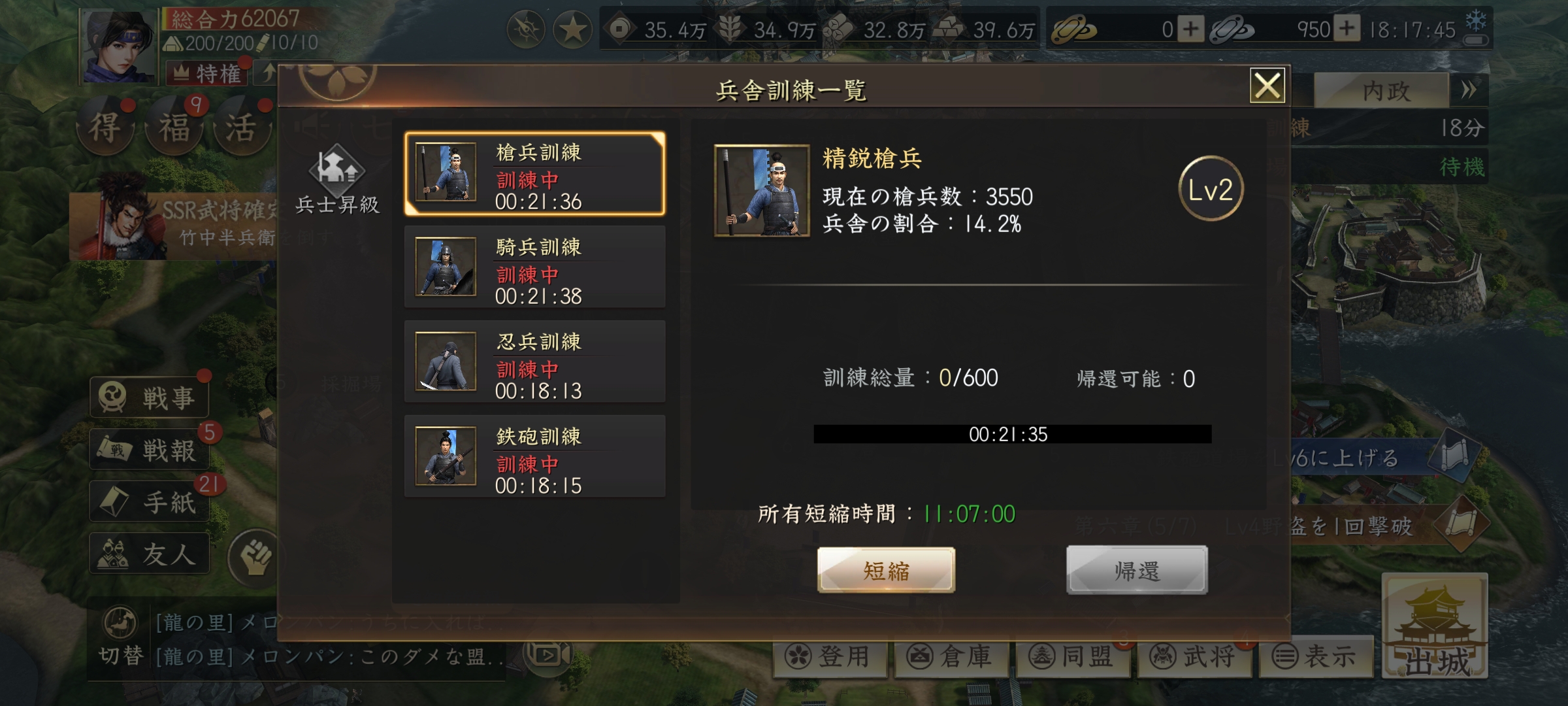Open 戦報 battle reports

point(149,450)
